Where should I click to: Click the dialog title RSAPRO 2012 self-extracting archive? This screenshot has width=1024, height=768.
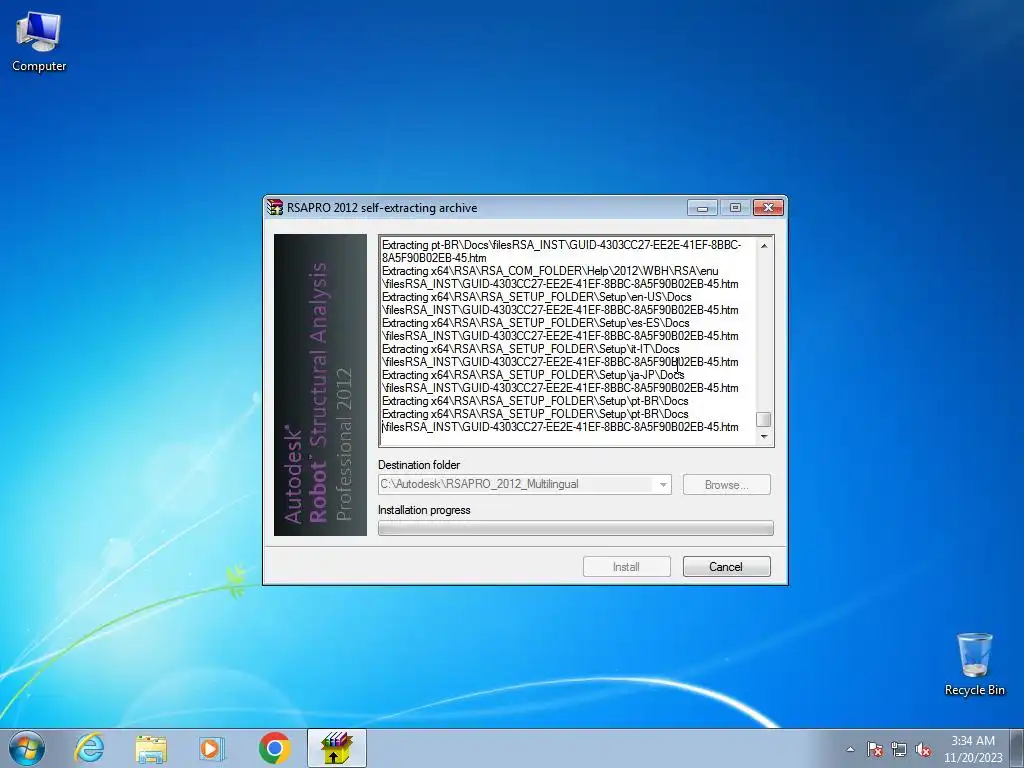coord(382,208)
